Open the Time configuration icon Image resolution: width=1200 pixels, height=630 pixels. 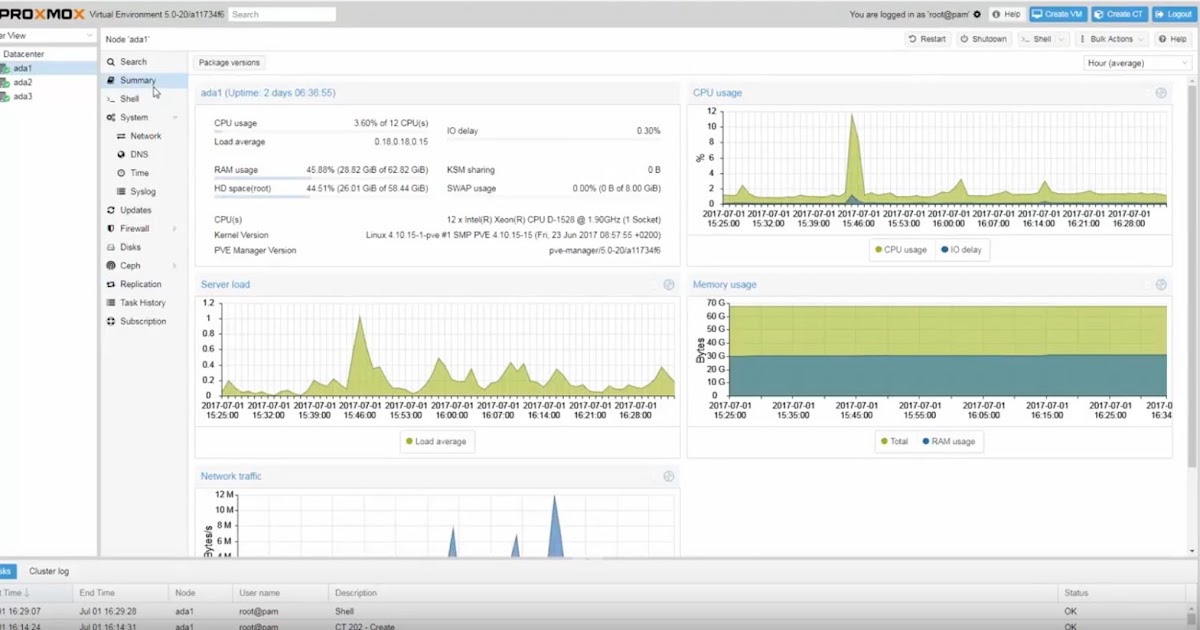pyautogui.click(x=121, y=173)
